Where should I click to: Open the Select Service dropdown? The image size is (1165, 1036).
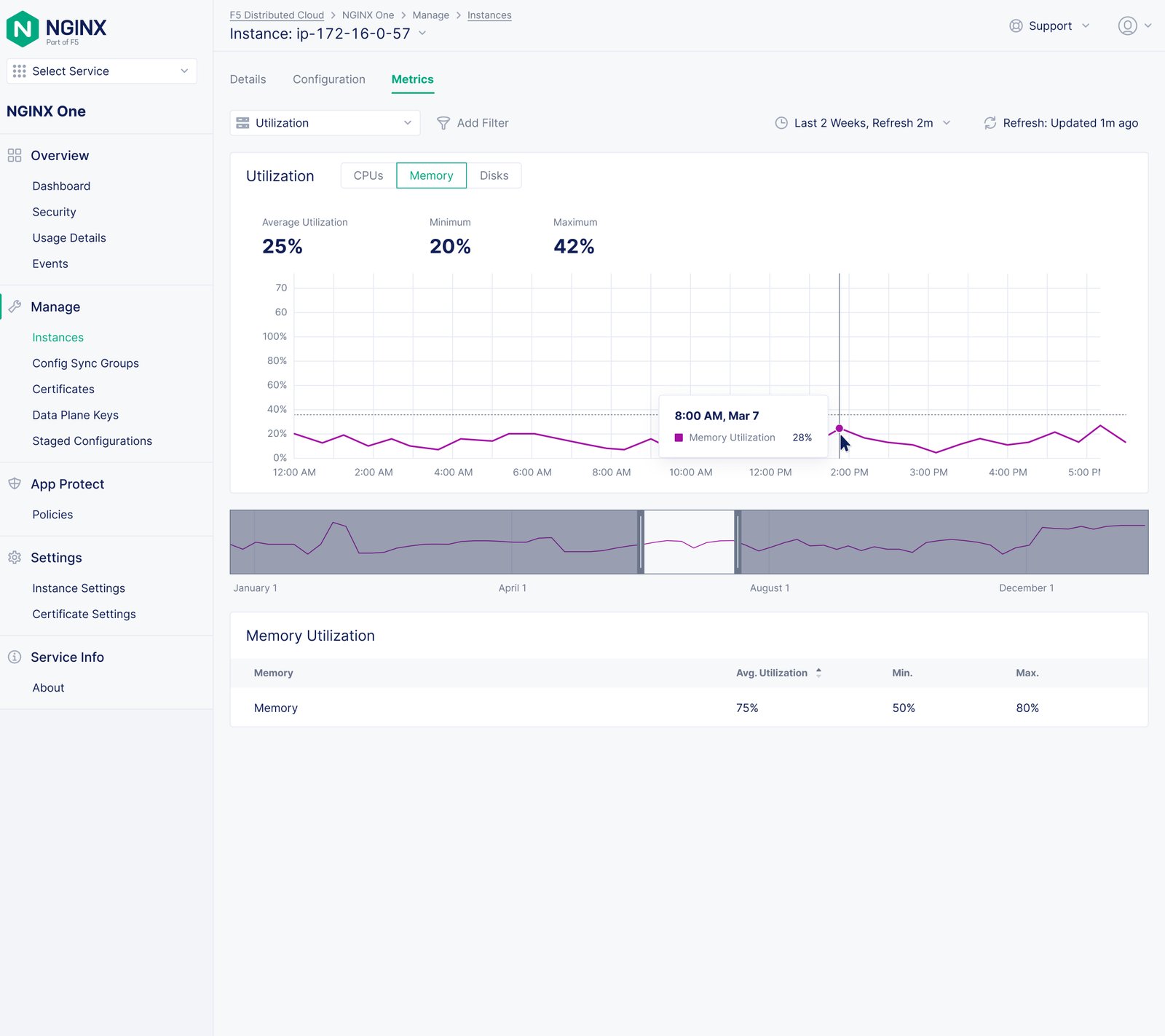[x=102, y=71]
